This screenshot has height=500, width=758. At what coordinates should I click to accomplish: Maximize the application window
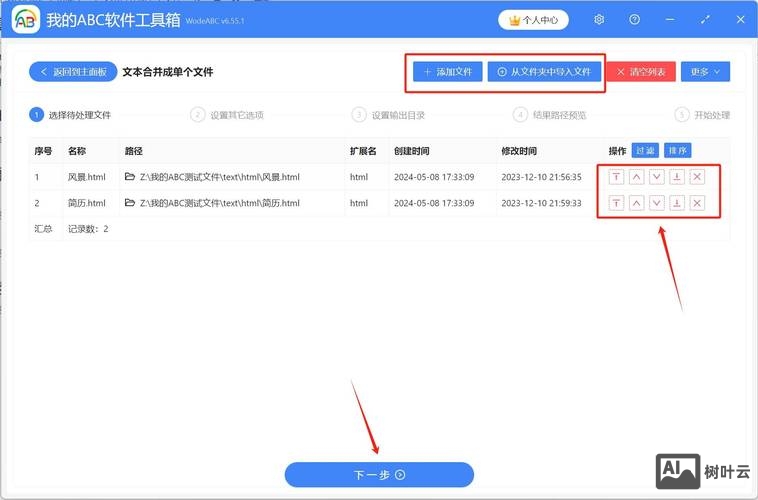tap(705, 19)
